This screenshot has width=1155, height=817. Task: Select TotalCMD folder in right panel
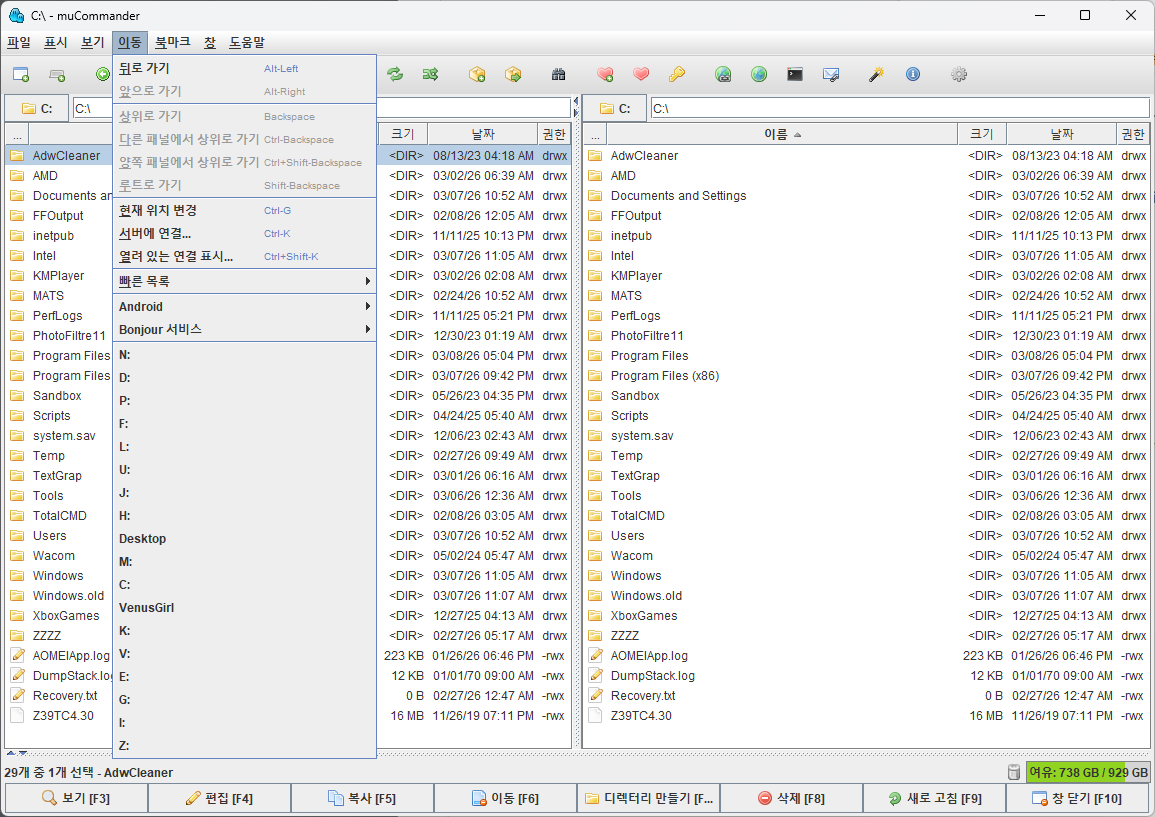coord(866,516)
